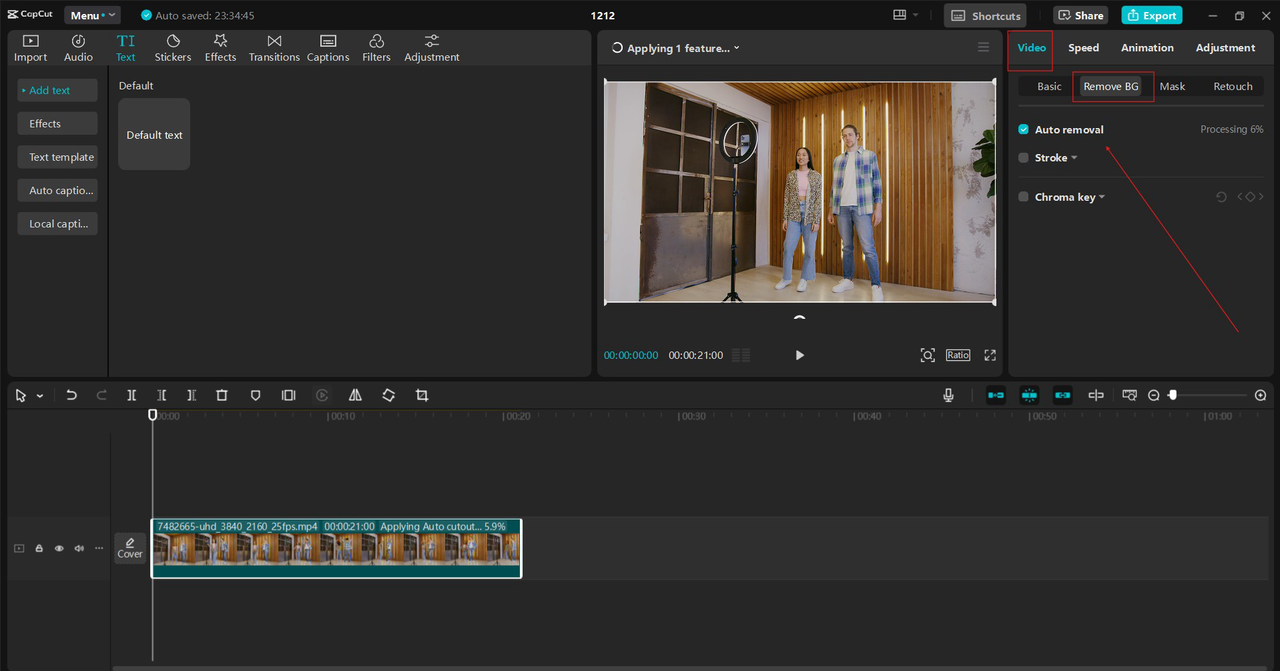Open the Menu dropdown
Viewport: 1280px width, 671px height.
click(x=91, y=15)
